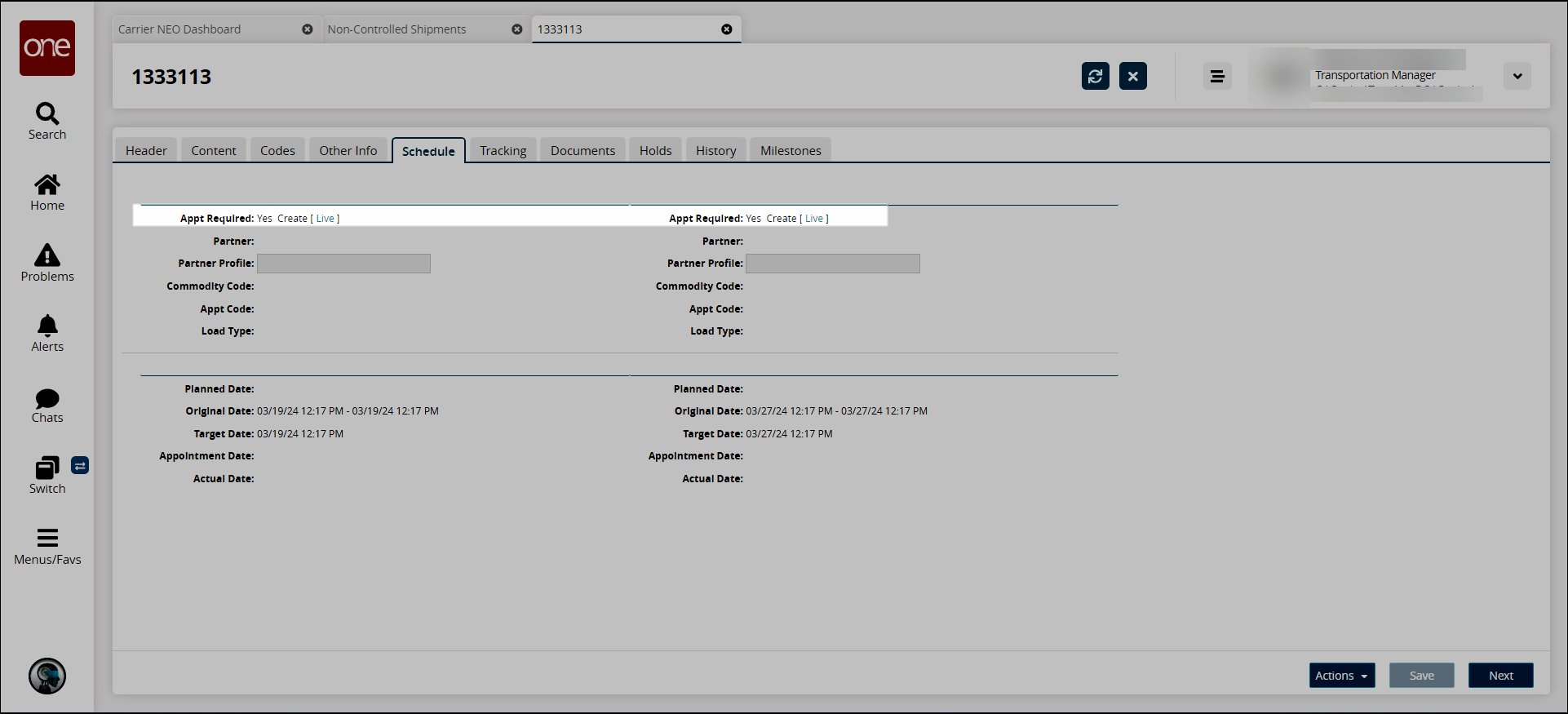Select right Original Date range value

coord(836,411)
